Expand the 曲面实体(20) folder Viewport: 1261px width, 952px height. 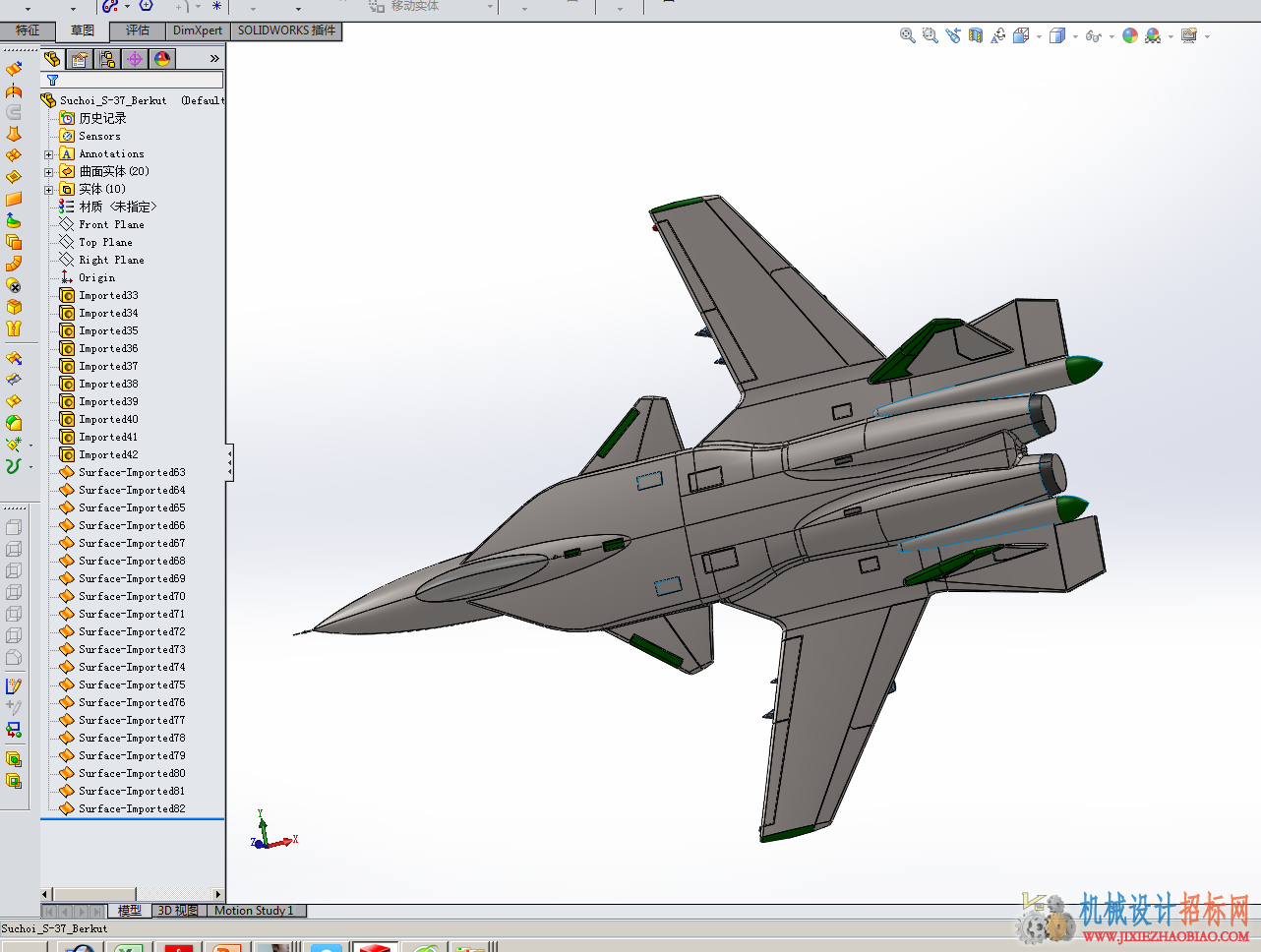tap(48, 172)
